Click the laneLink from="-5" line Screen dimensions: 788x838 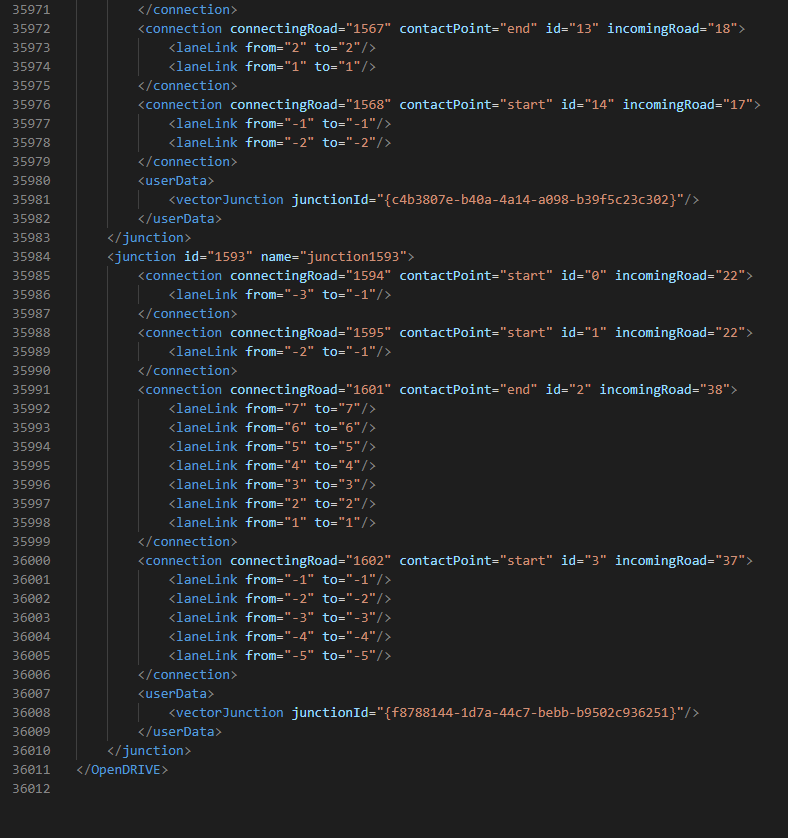tap(280, 655)
